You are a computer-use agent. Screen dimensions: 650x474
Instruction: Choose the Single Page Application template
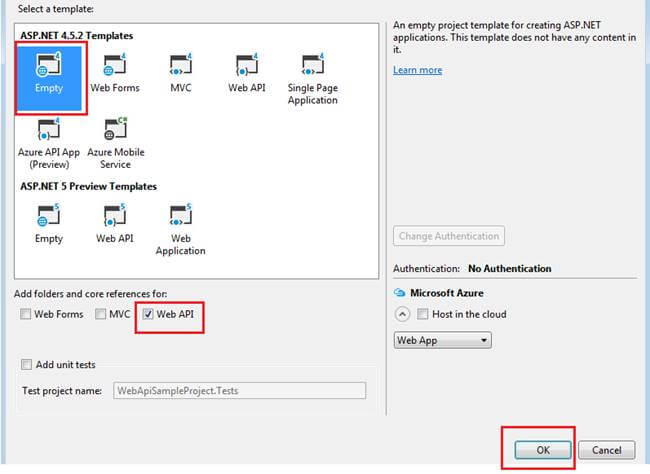313,80
